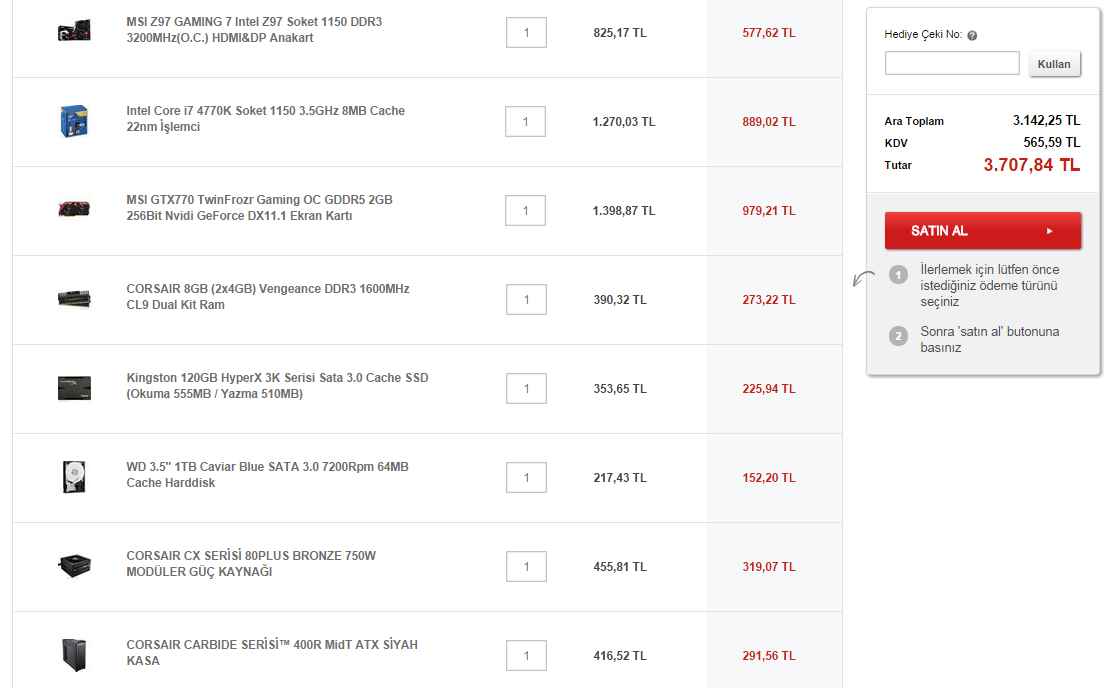
Task: Select the Corsair Carbide 400R case thumbnail
Action: pos(74,654)
